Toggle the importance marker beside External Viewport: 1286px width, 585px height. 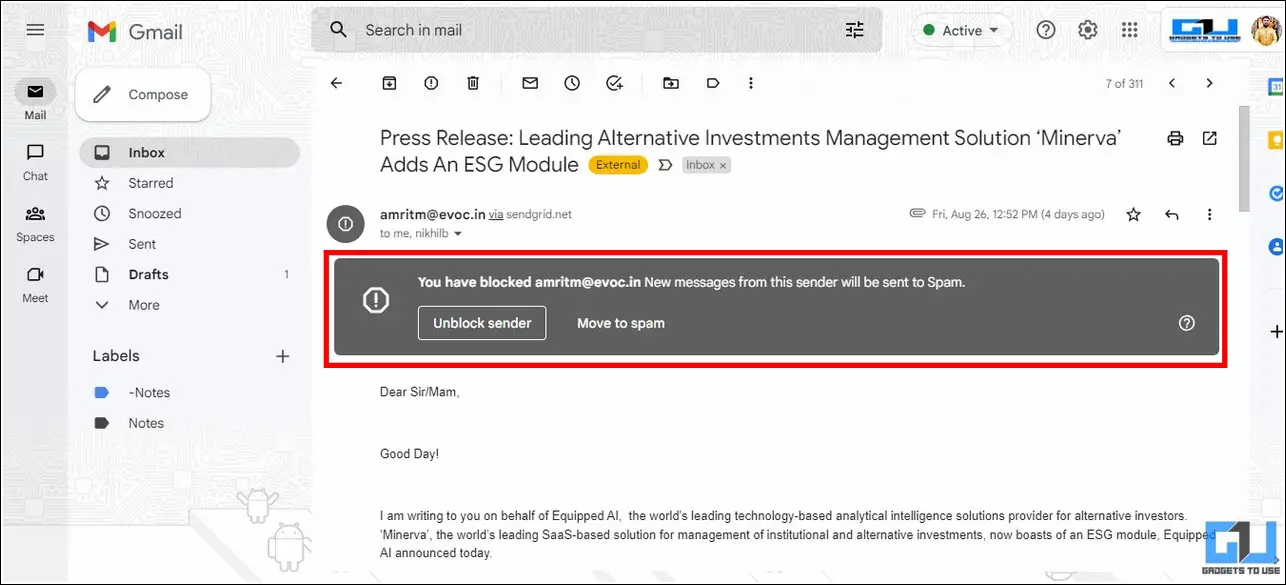[x=665, y=165]
